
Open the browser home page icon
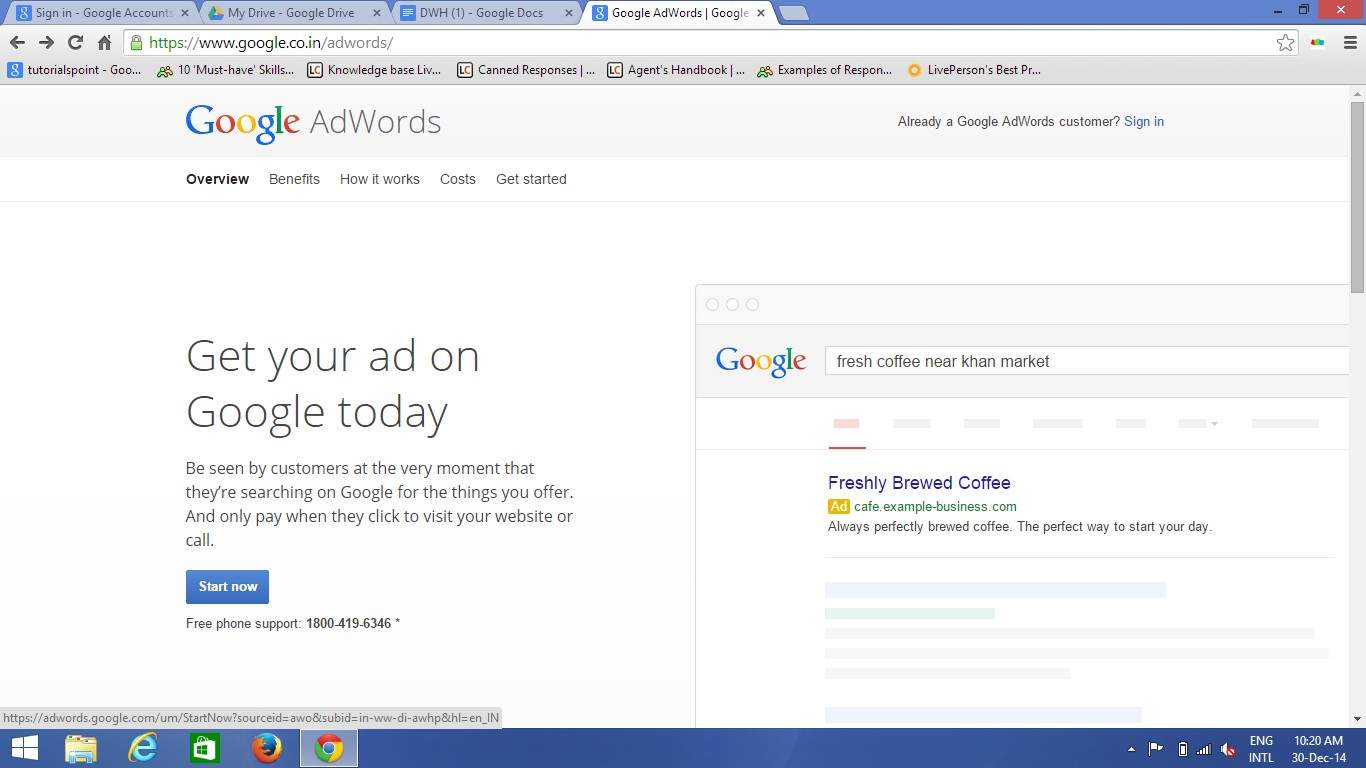104,42
